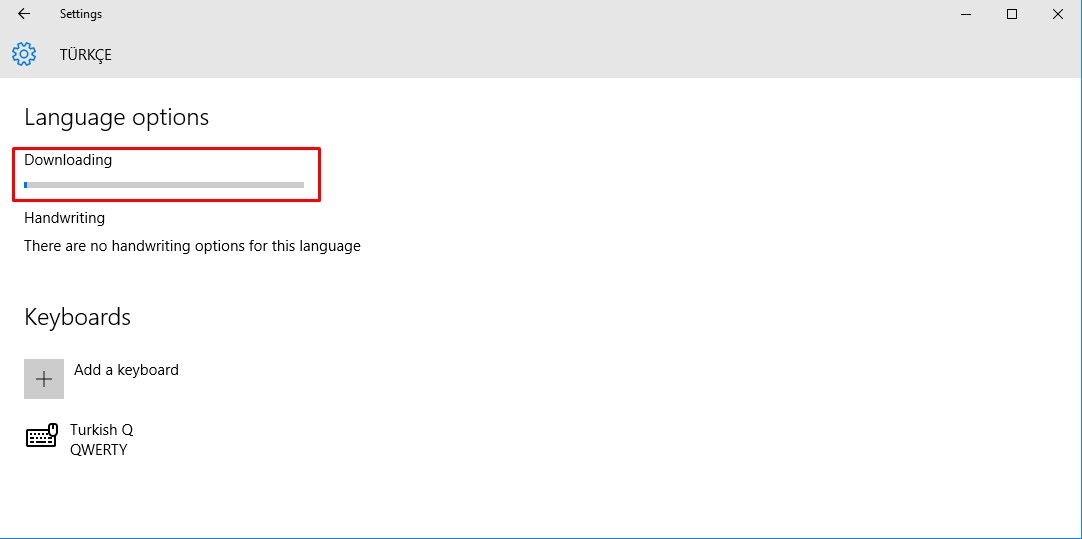Click the back arrow in the title bar
Image resolution: width=1082 pixels, height=539 pixels.
coord(24,14)
